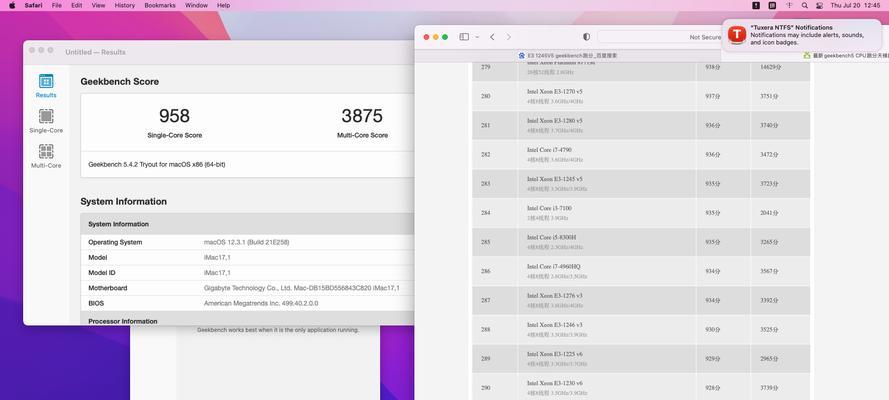Open the Edit menu
Image resolution: width=889 pixels, height=400 pixels.
tap(77, 5)
